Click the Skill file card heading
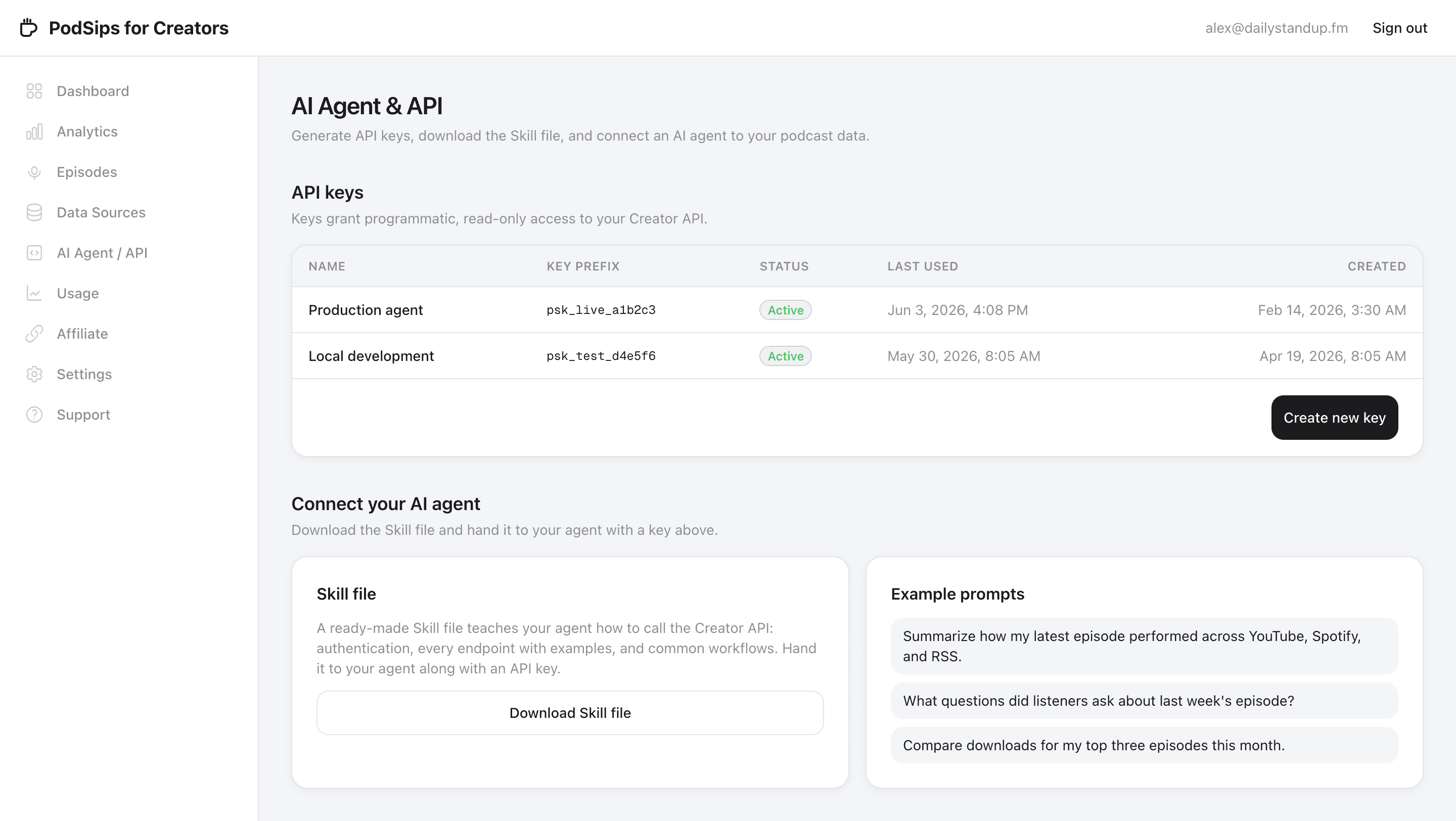1456x821 pixels. coord(346,594)
